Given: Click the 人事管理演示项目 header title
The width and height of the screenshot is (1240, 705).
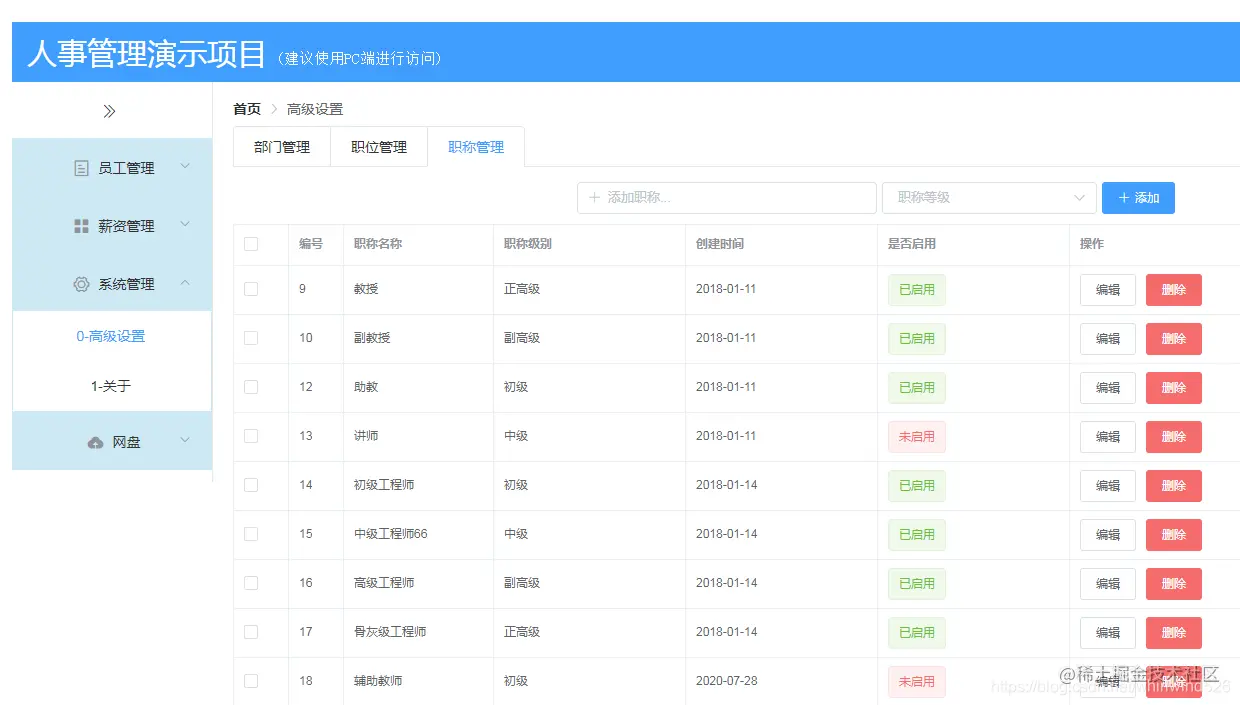Looking at the screenshot, I should [x=147, y=53].
